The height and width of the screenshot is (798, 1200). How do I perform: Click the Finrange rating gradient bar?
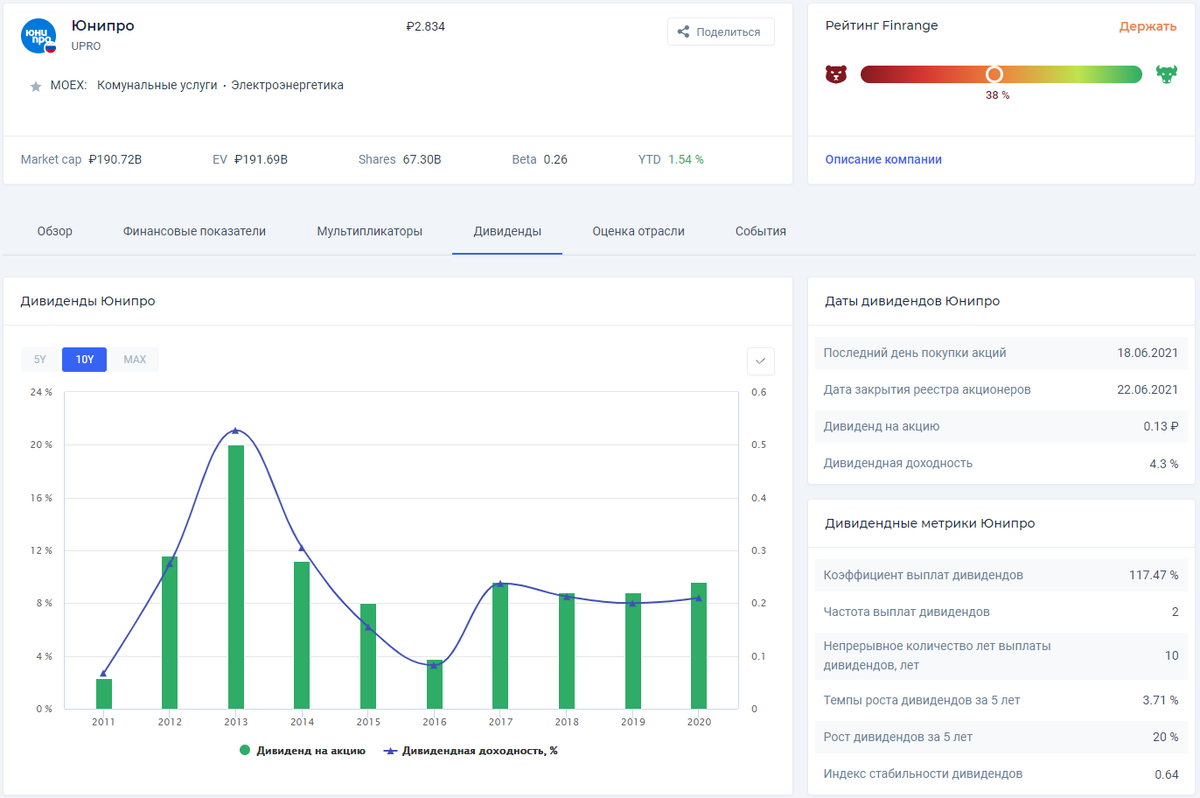coord(1001,74)
